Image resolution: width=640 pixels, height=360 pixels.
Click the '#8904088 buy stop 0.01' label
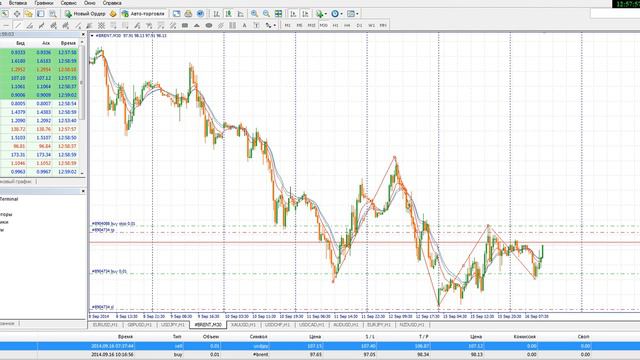click(x=113, y=224)
